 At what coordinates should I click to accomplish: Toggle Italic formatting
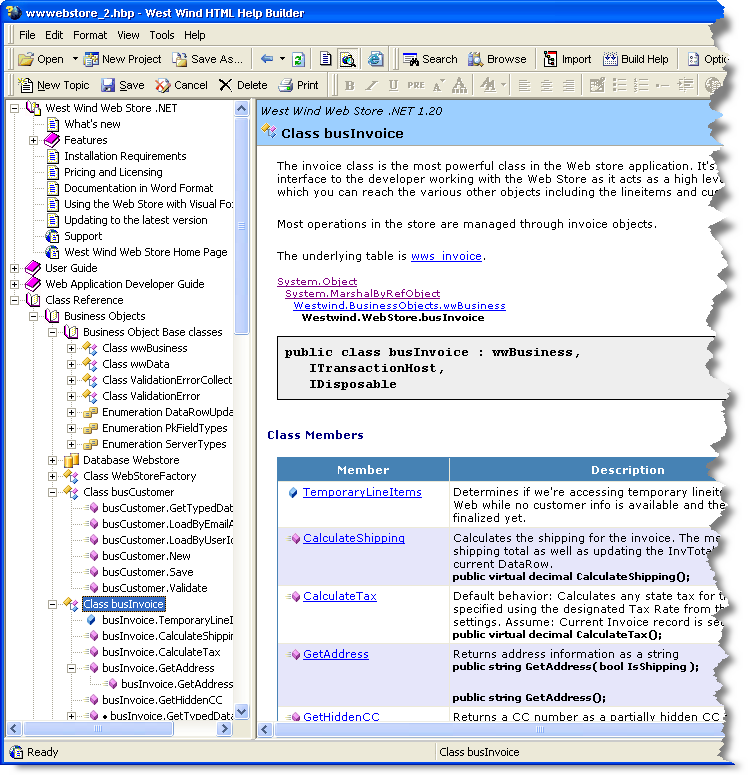371,86
